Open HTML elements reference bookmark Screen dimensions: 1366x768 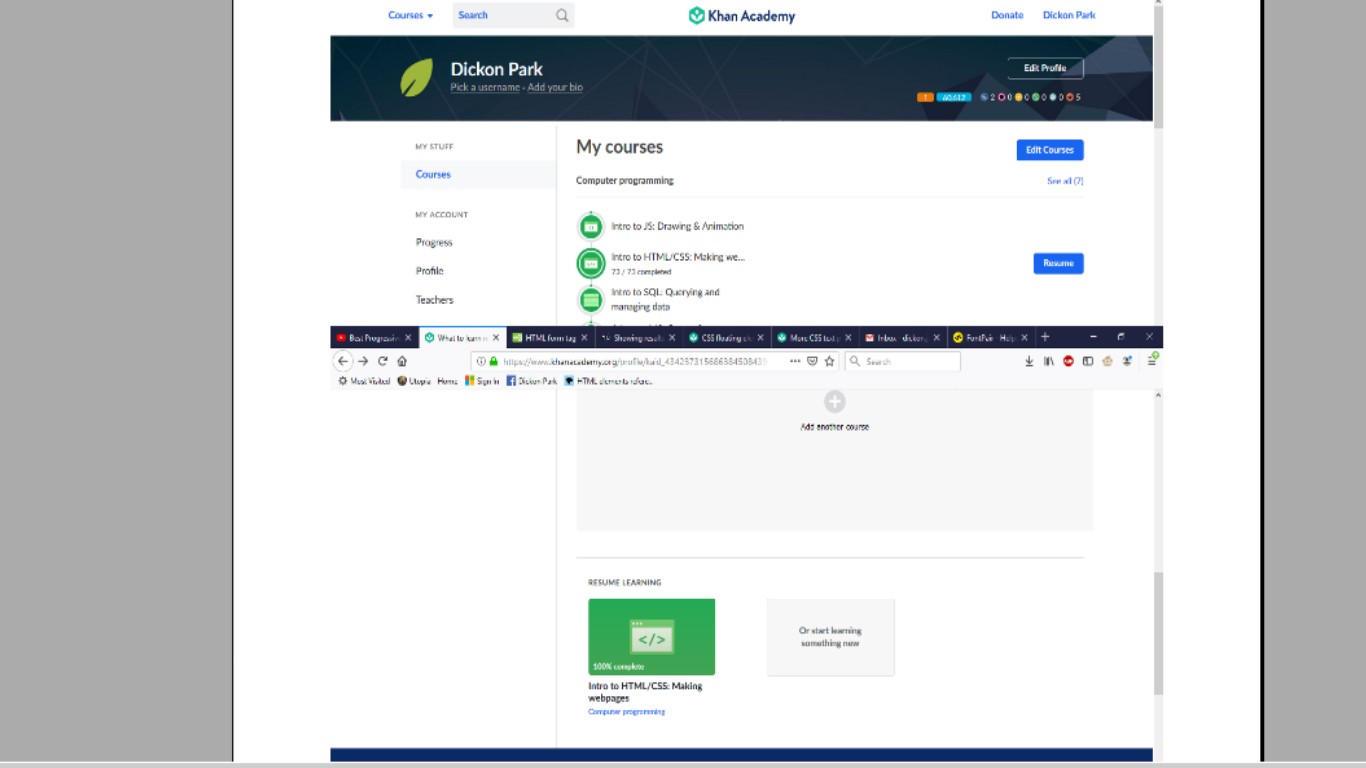[608, 381]
